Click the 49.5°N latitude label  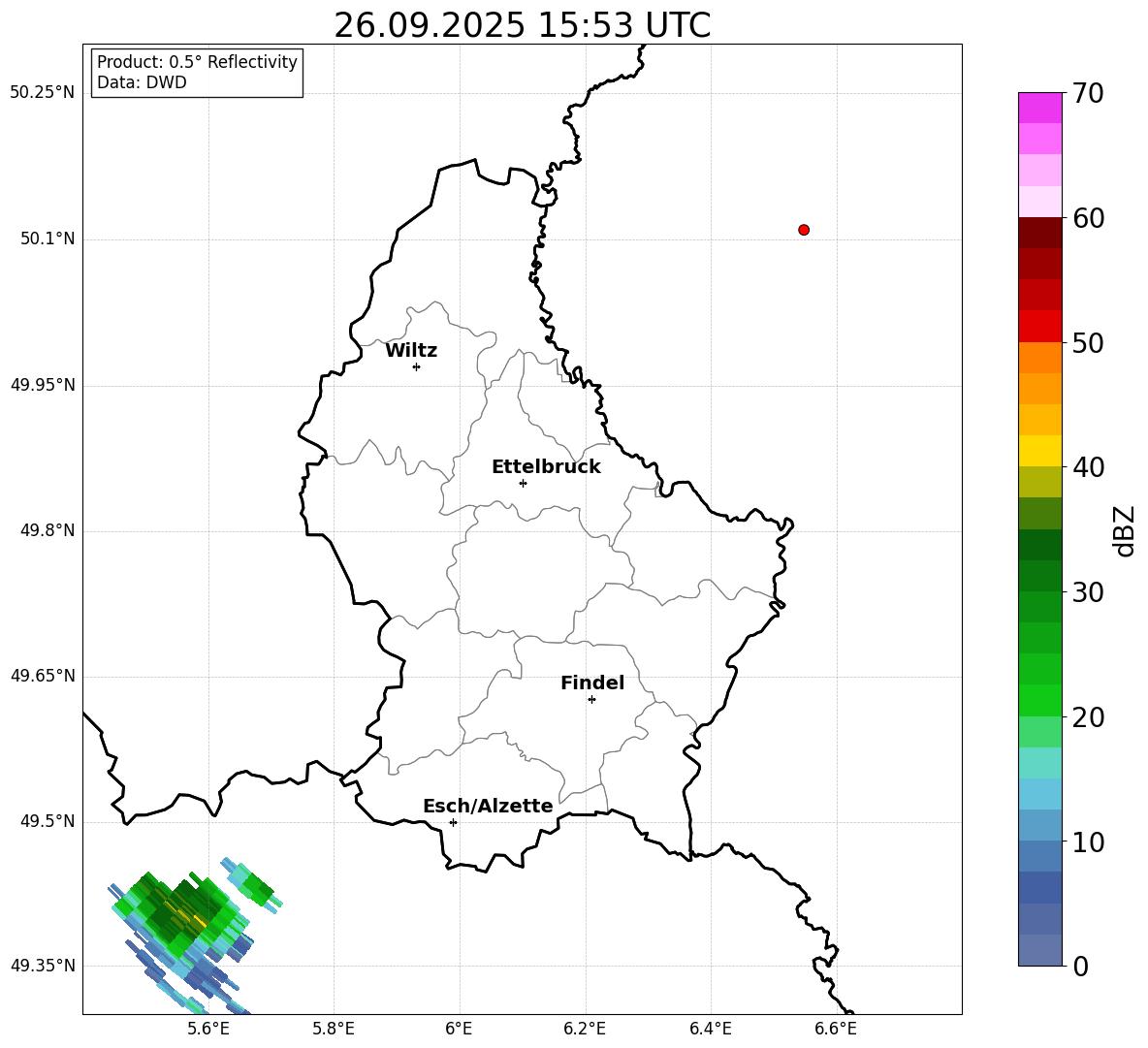pos(48,821)
